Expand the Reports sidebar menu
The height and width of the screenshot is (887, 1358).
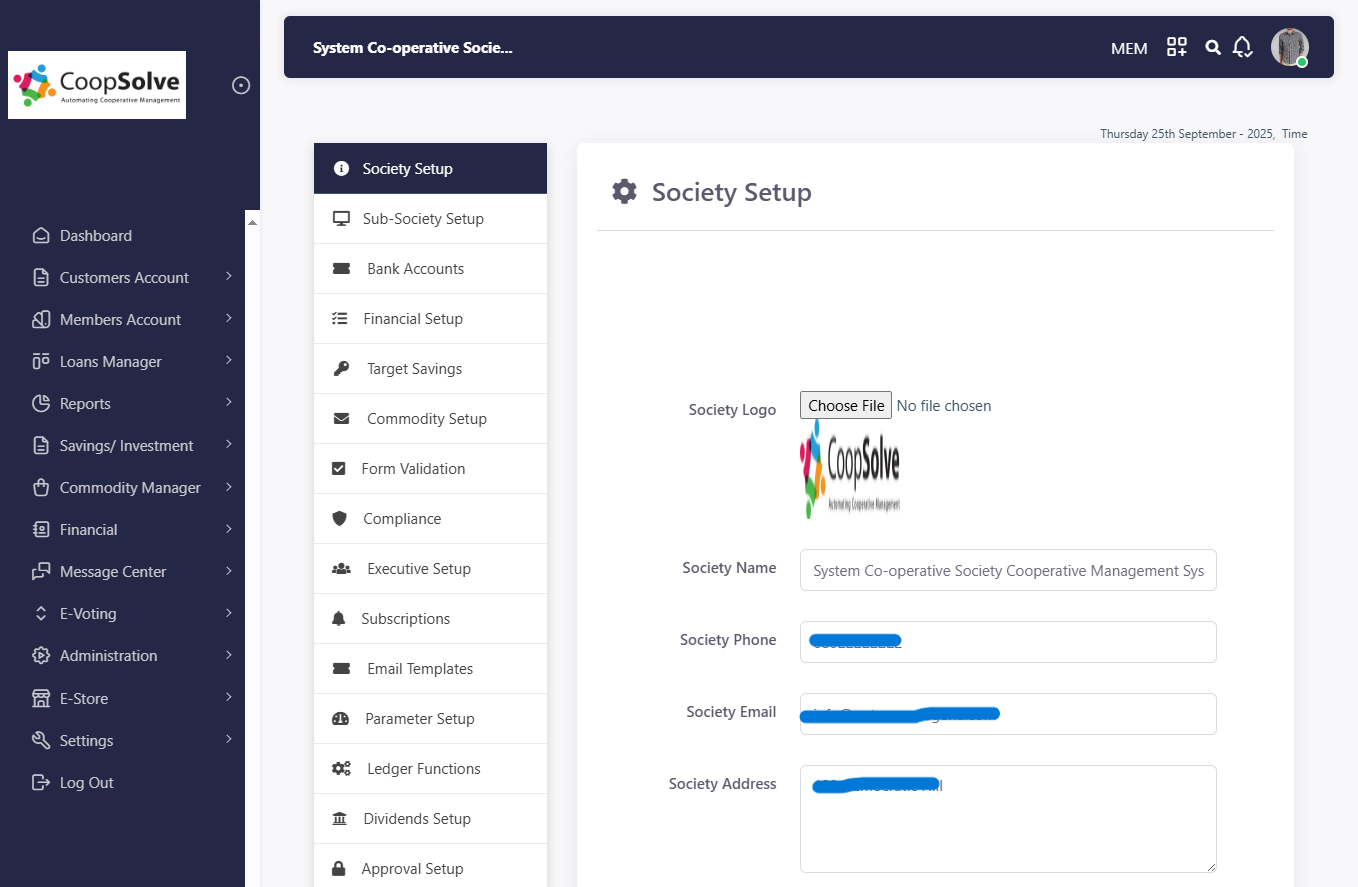(x=228, y=403)
